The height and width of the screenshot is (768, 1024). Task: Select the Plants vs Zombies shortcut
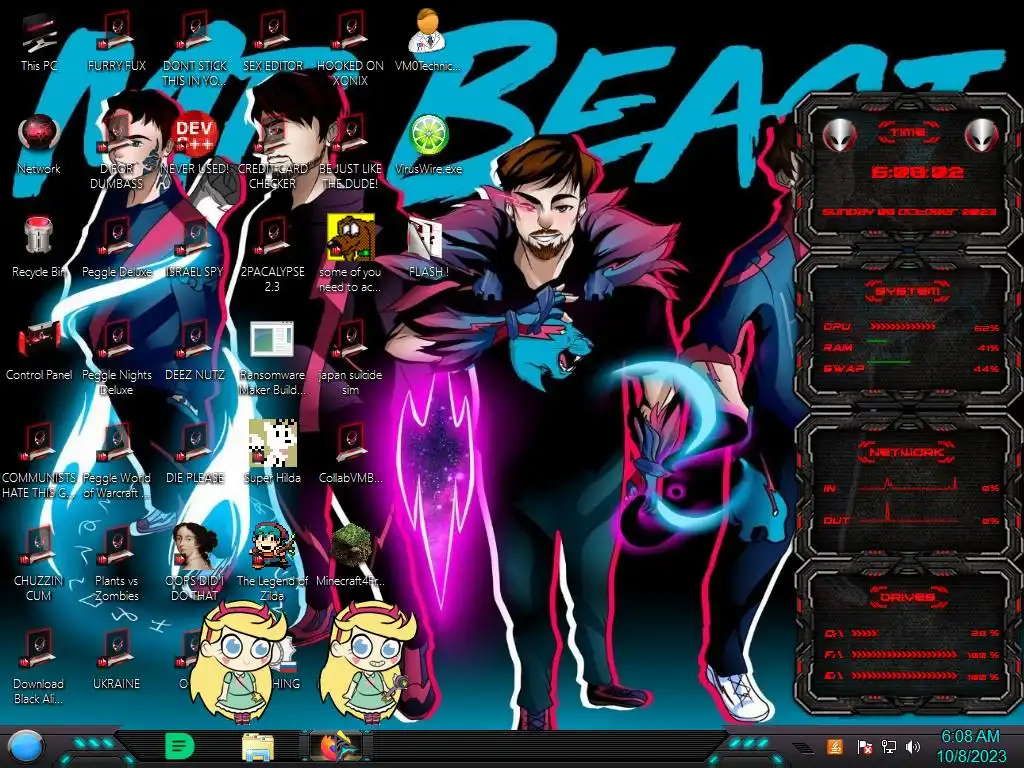(116, 564)
